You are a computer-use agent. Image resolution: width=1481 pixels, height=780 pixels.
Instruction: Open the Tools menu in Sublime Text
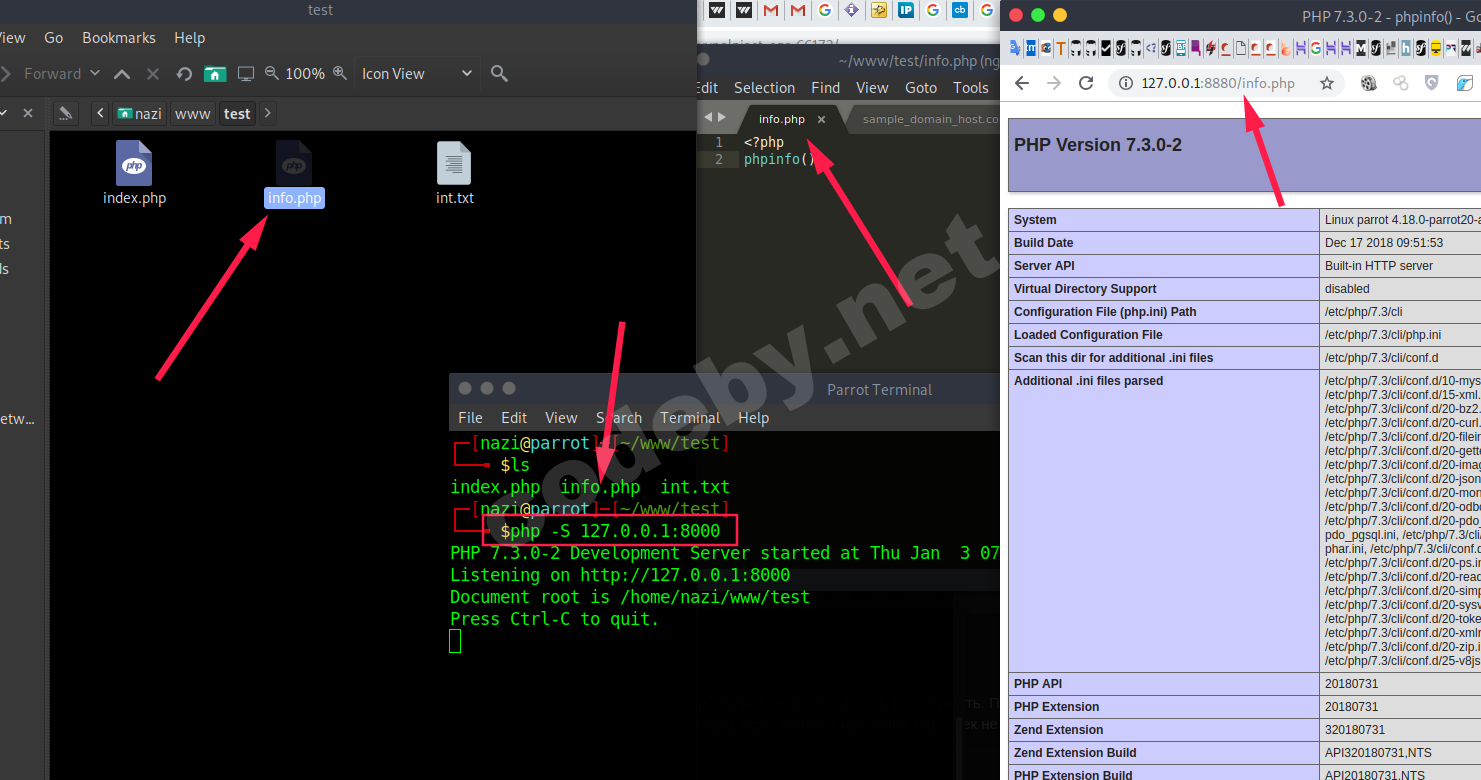coord(970,88)
